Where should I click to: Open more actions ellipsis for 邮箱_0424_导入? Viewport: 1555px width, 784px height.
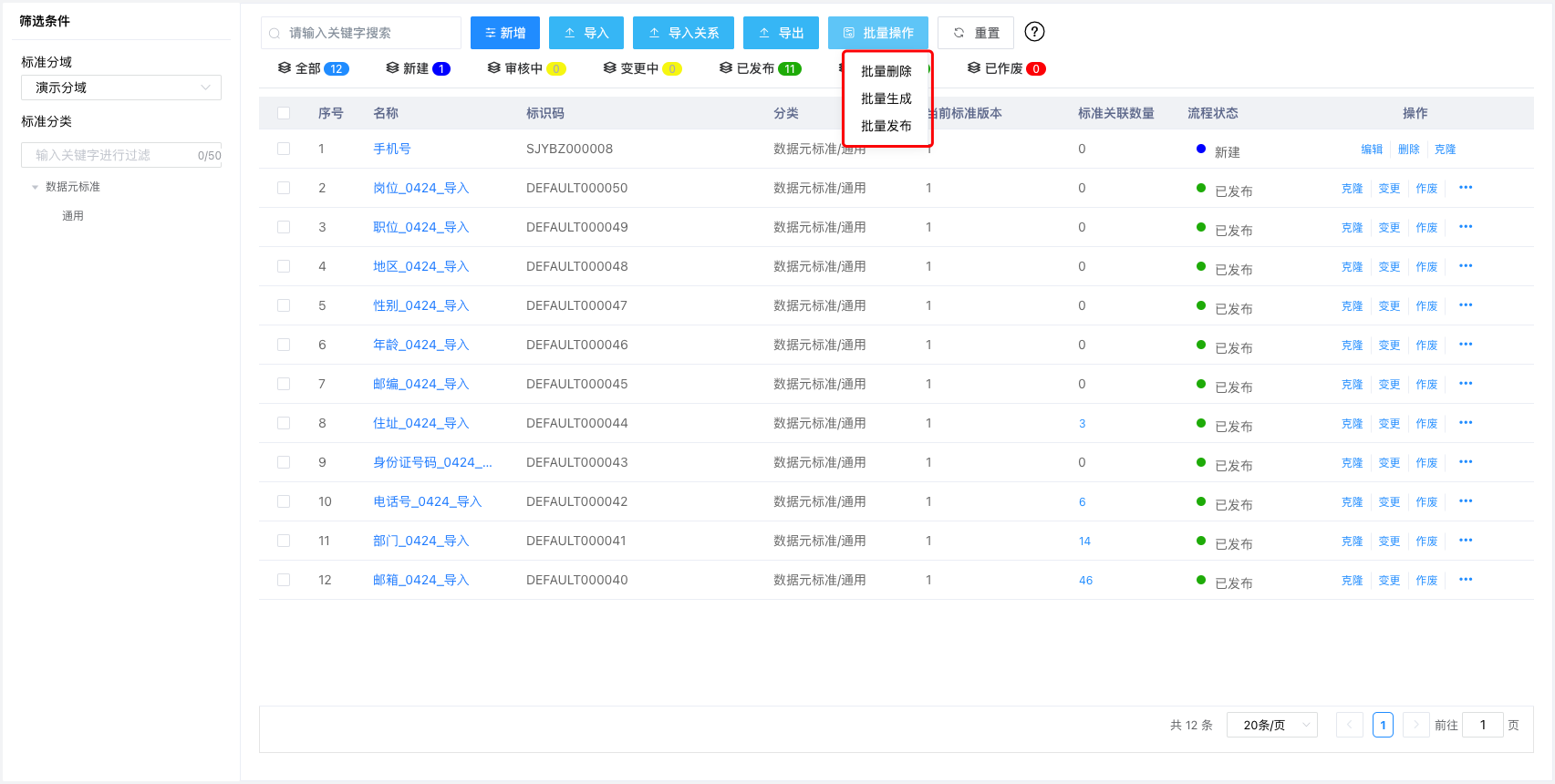(1466, 580)
